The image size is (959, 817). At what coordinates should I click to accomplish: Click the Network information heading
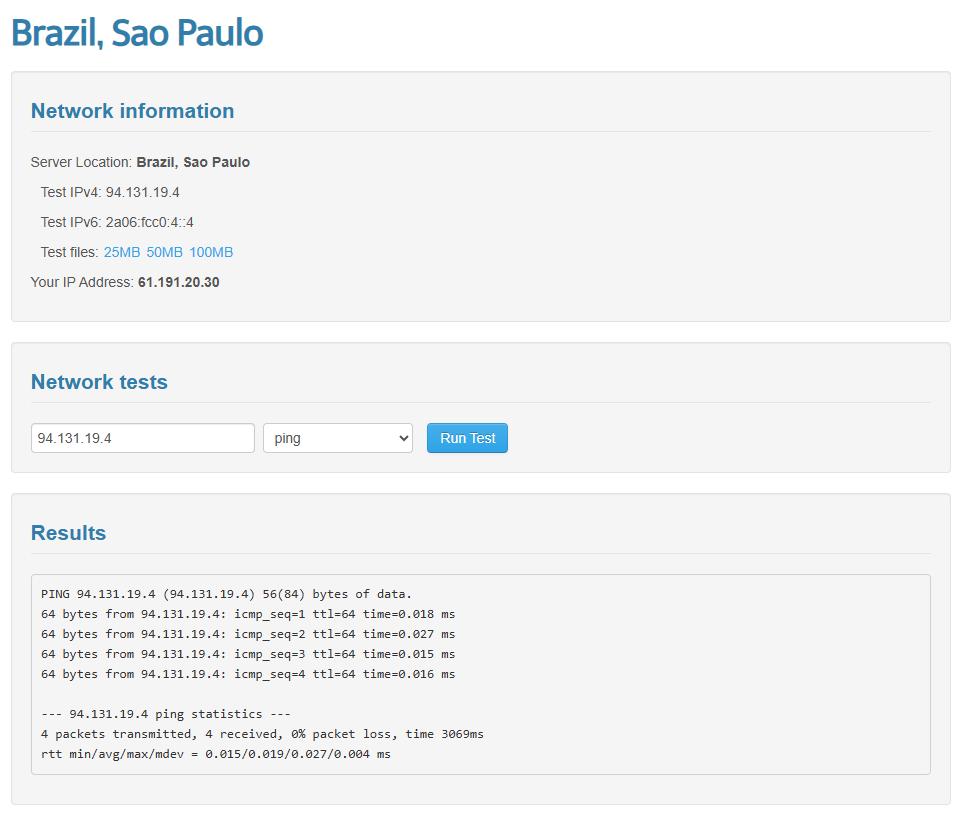click(x=132, y=111)
